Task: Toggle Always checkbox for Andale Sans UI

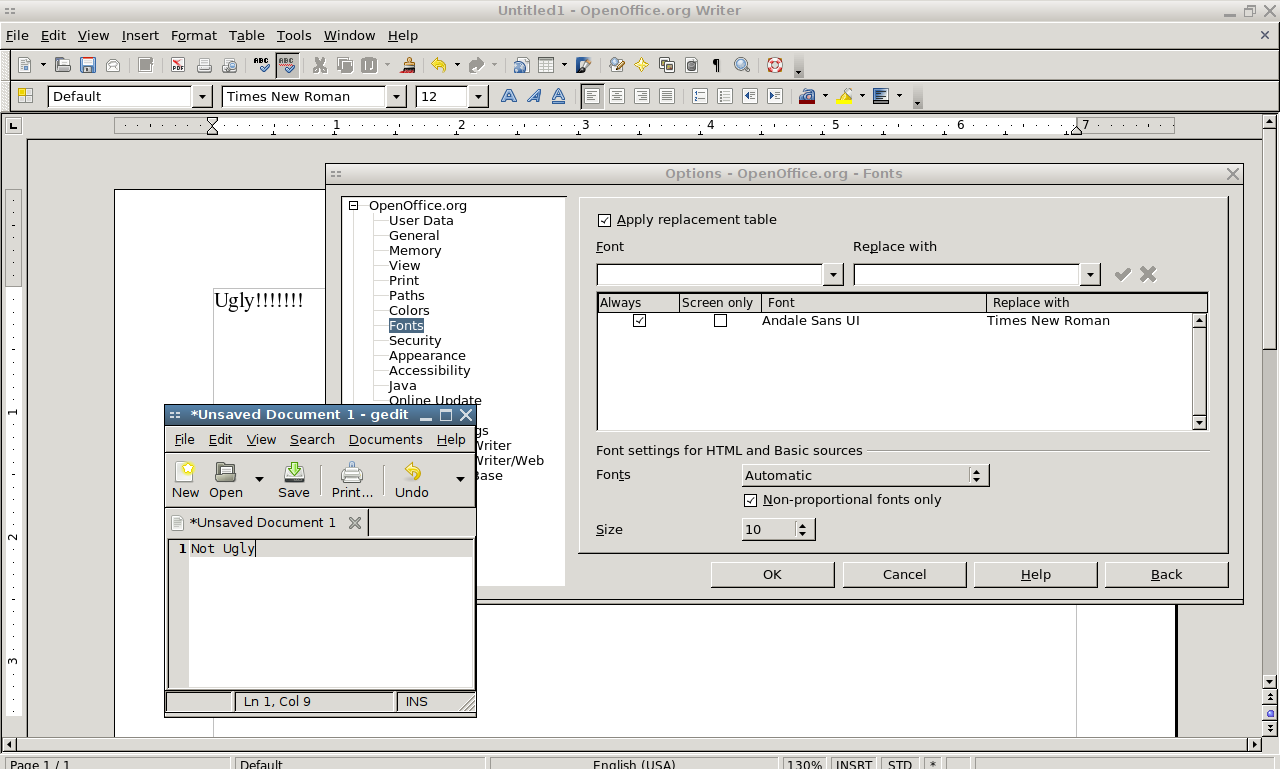Action: pyautogui.click(x=639, y=321)
